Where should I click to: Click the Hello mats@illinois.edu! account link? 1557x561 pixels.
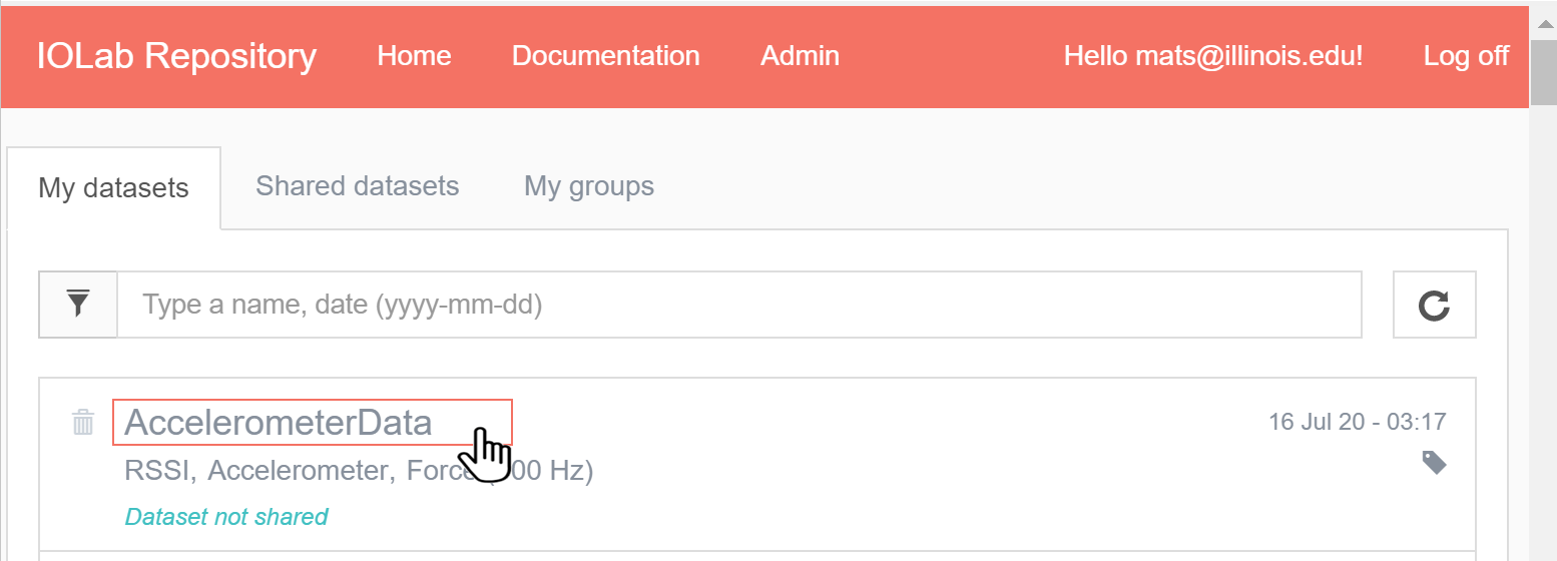tap(1213, 56)
